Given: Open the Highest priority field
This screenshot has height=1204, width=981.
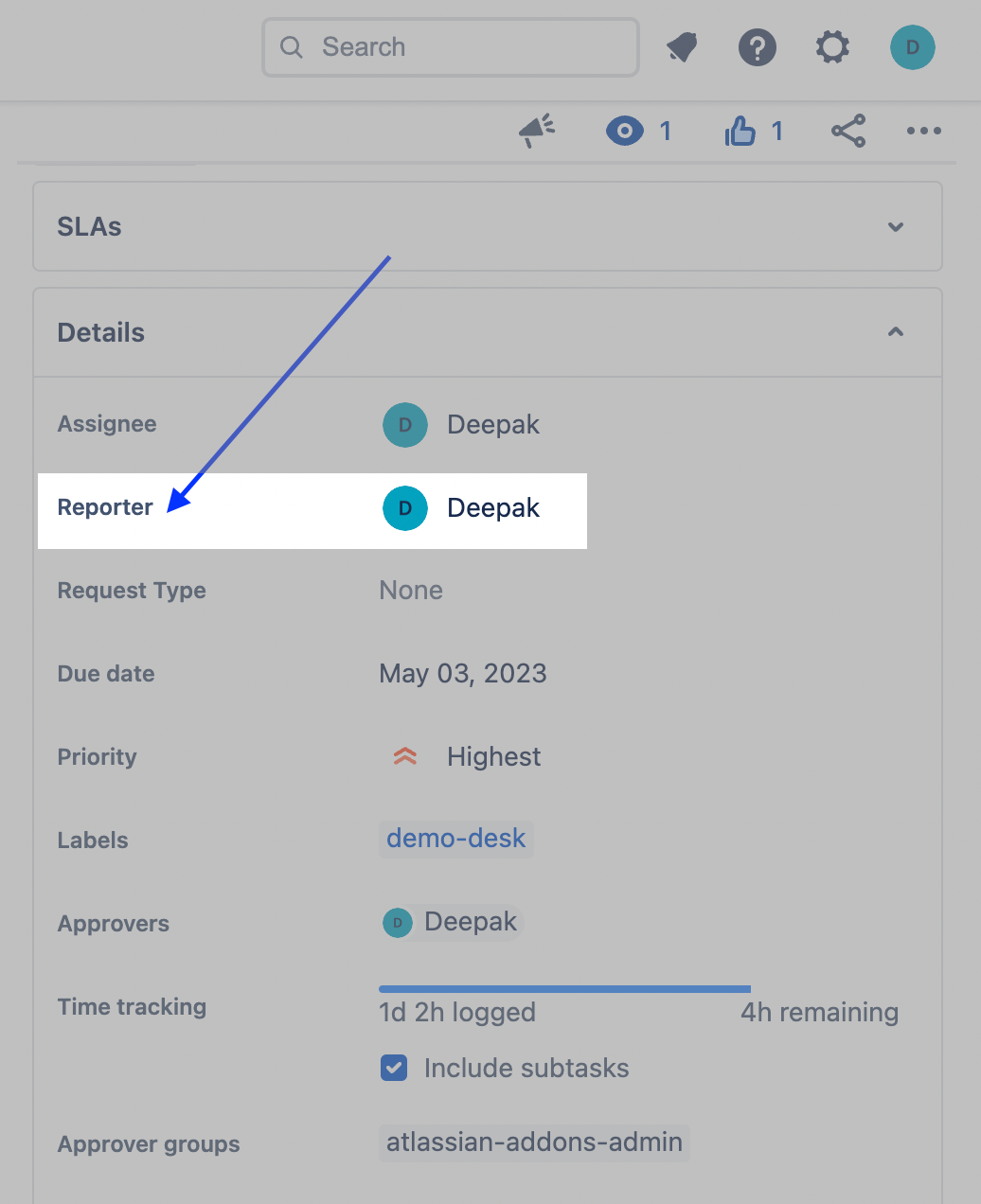Looking at the screenshot, I should [493, 756].
